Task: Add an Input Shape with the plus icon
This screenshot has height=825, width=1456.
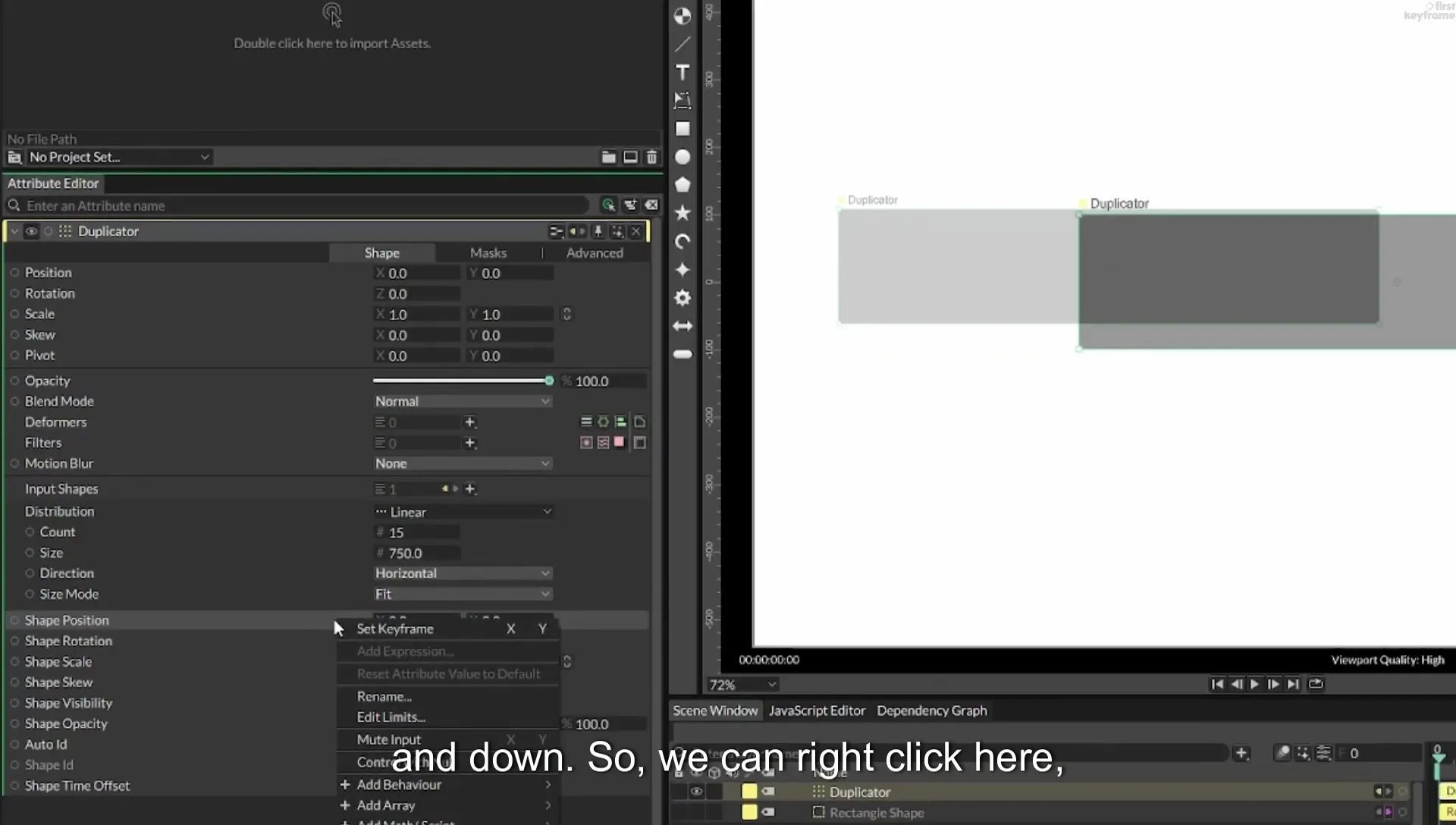Action: coord(470,489)
